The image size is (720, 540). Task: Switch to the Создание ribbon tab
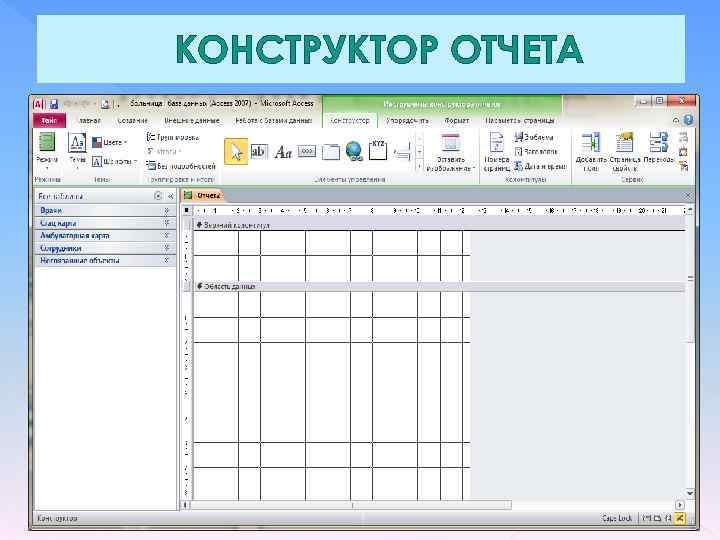click(132, 121)
